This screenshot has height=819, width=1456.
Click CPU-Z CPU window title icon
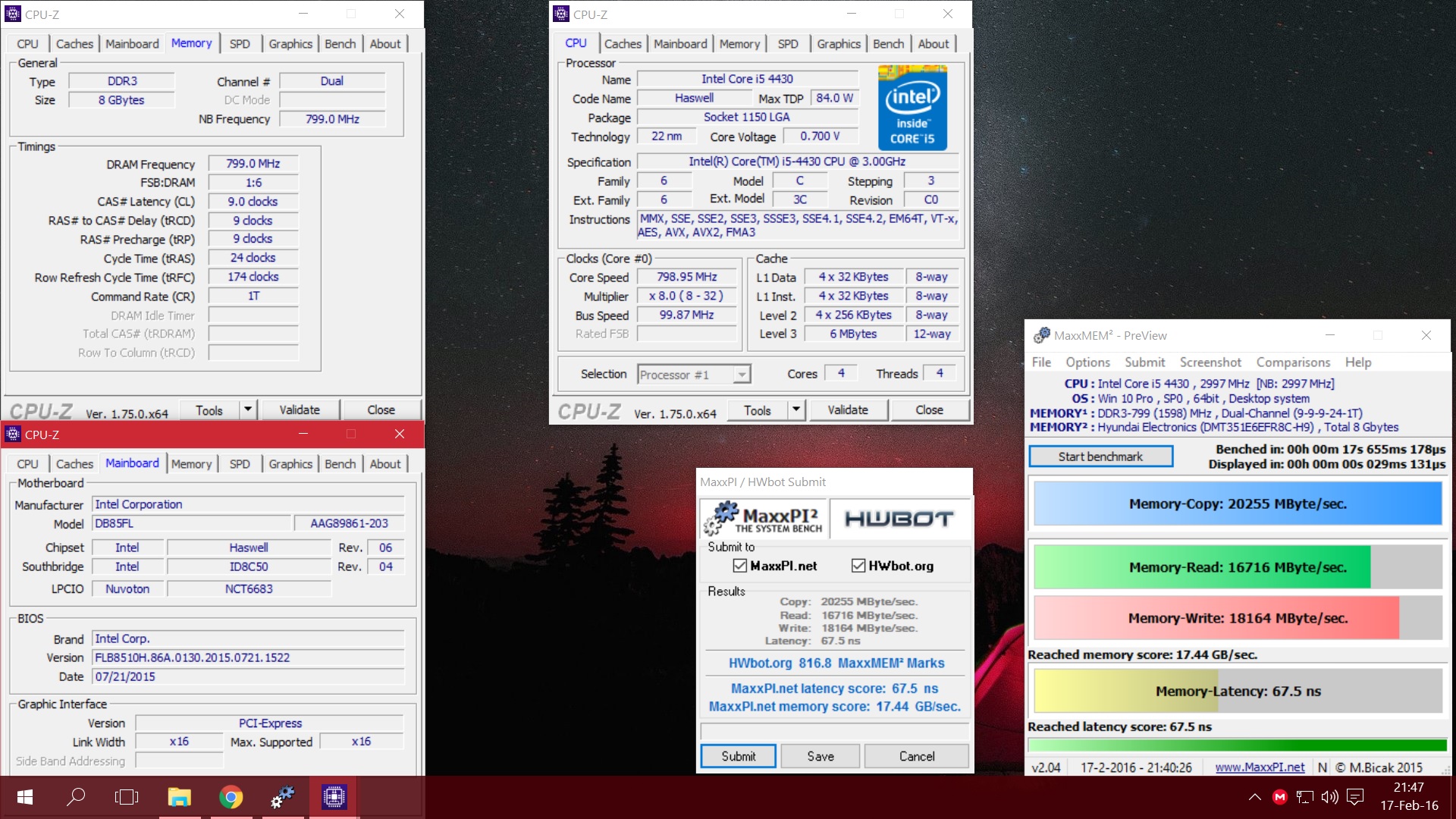561,14
